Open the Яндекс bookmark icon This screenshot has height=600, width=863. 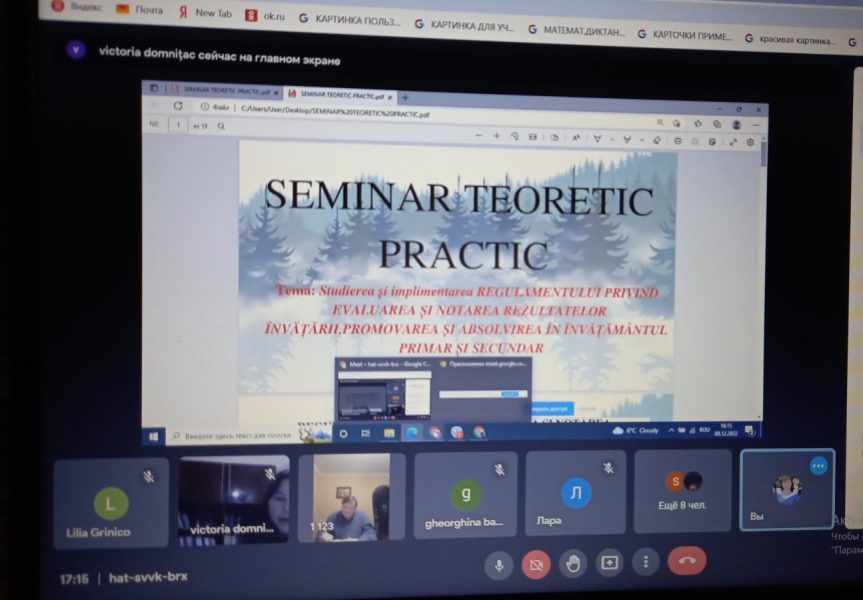point(57,6)
